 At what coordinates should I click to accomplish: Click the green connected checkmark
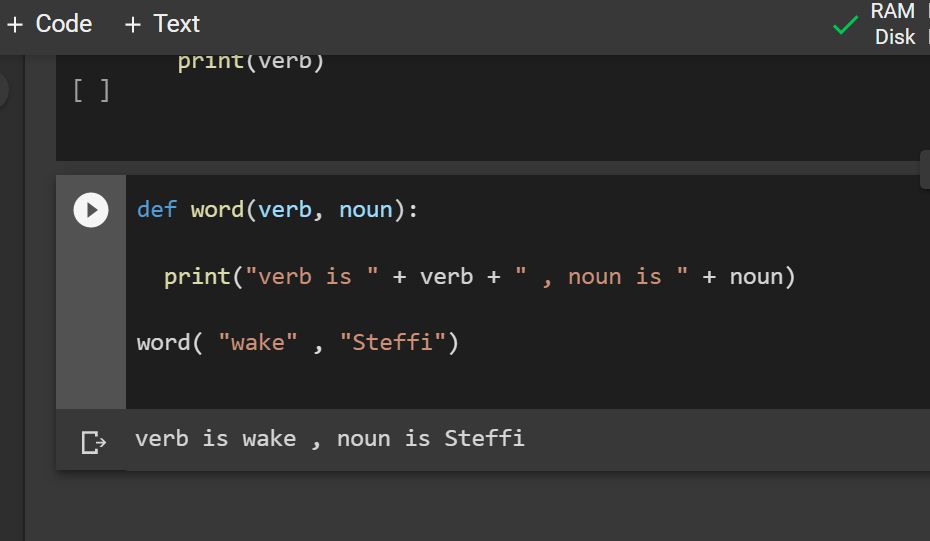coord(845,25)
